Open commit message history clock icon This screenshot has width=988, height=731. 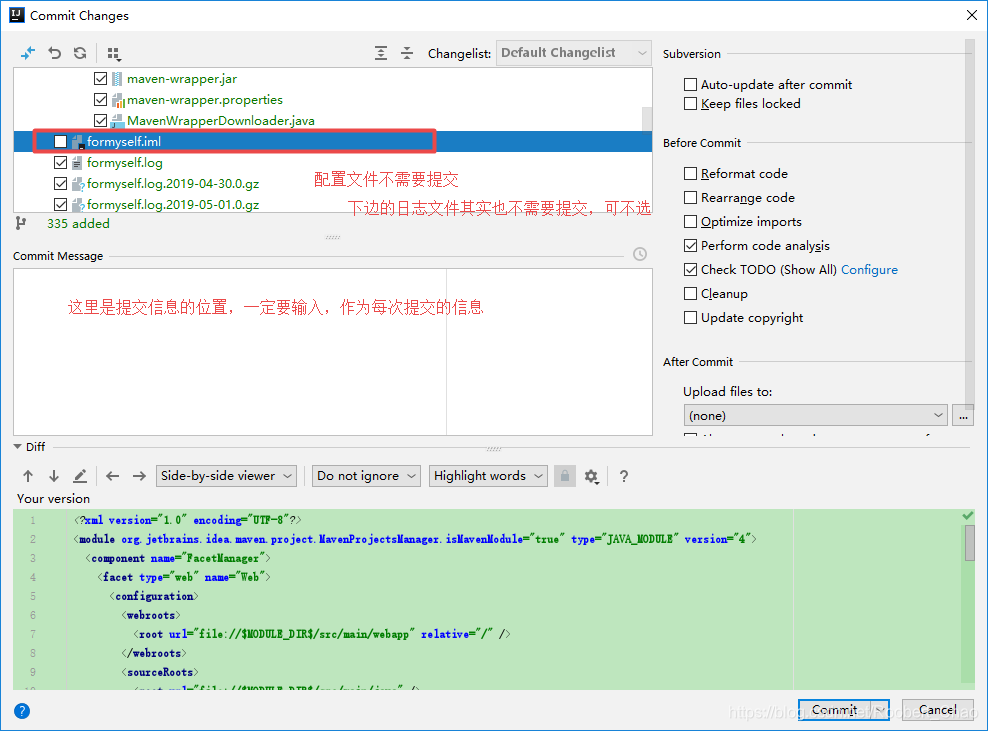click(640, 254)
